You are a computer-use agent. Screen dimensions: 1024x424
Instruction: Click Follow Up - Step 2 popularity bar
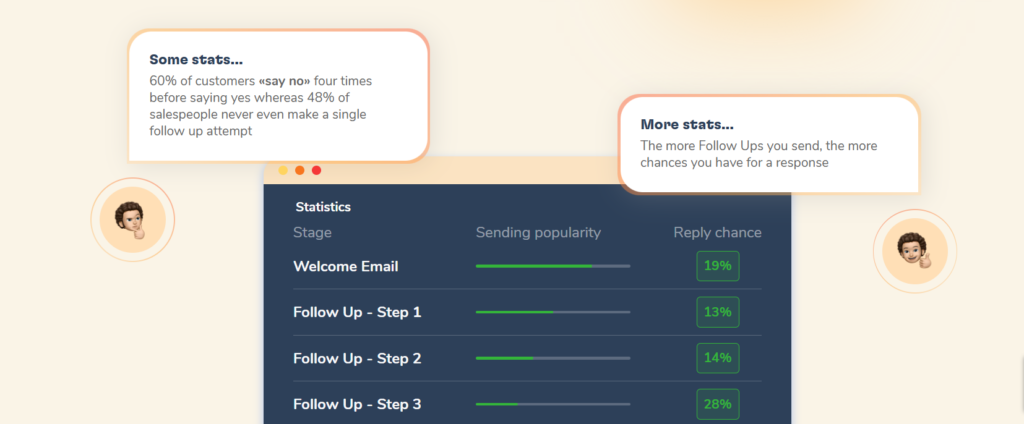(x=553, y=358)
